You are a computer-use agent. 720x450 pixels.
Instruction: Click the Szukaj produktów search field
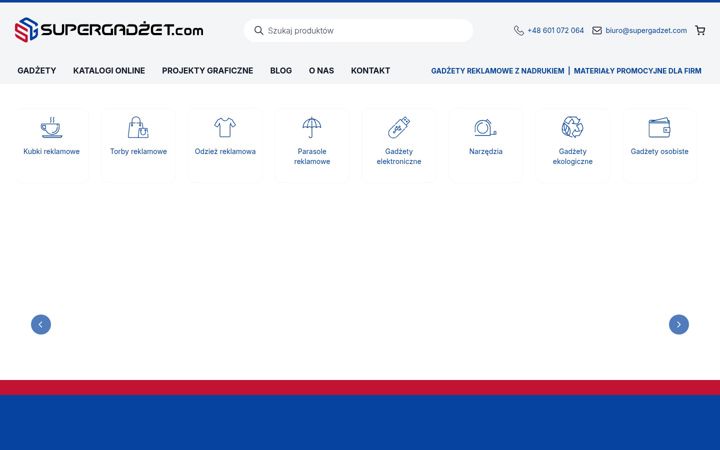[358, 31]
